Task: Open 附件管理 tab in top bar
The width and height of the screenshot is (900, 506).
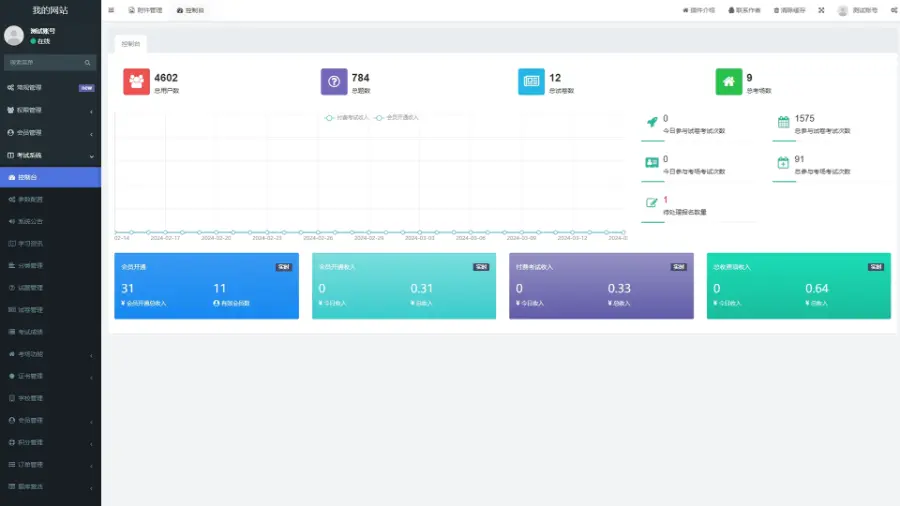Action: [x=145, y=10]
